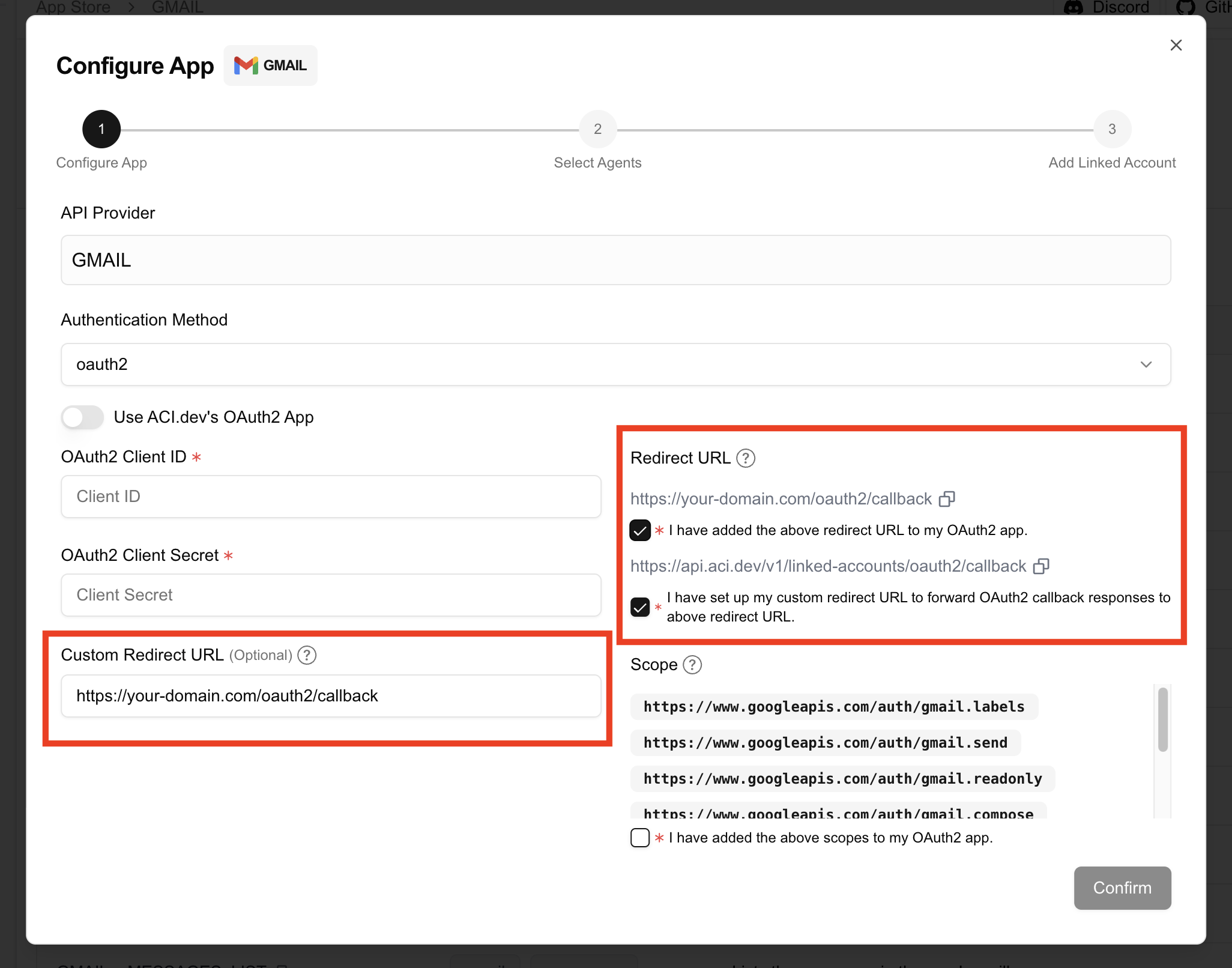Image resolution: width=1232 pixels, height=968 pixels.
Task: Click help icon beside Custom Redirect URL
Action: tap(307, 655)
